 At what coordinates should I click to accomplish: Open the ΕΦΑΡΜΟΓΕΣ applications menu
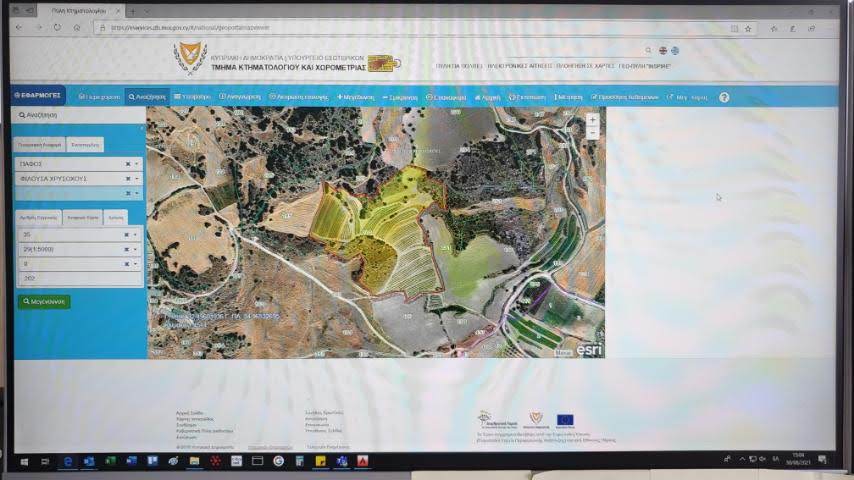click(x=38, y=96)
